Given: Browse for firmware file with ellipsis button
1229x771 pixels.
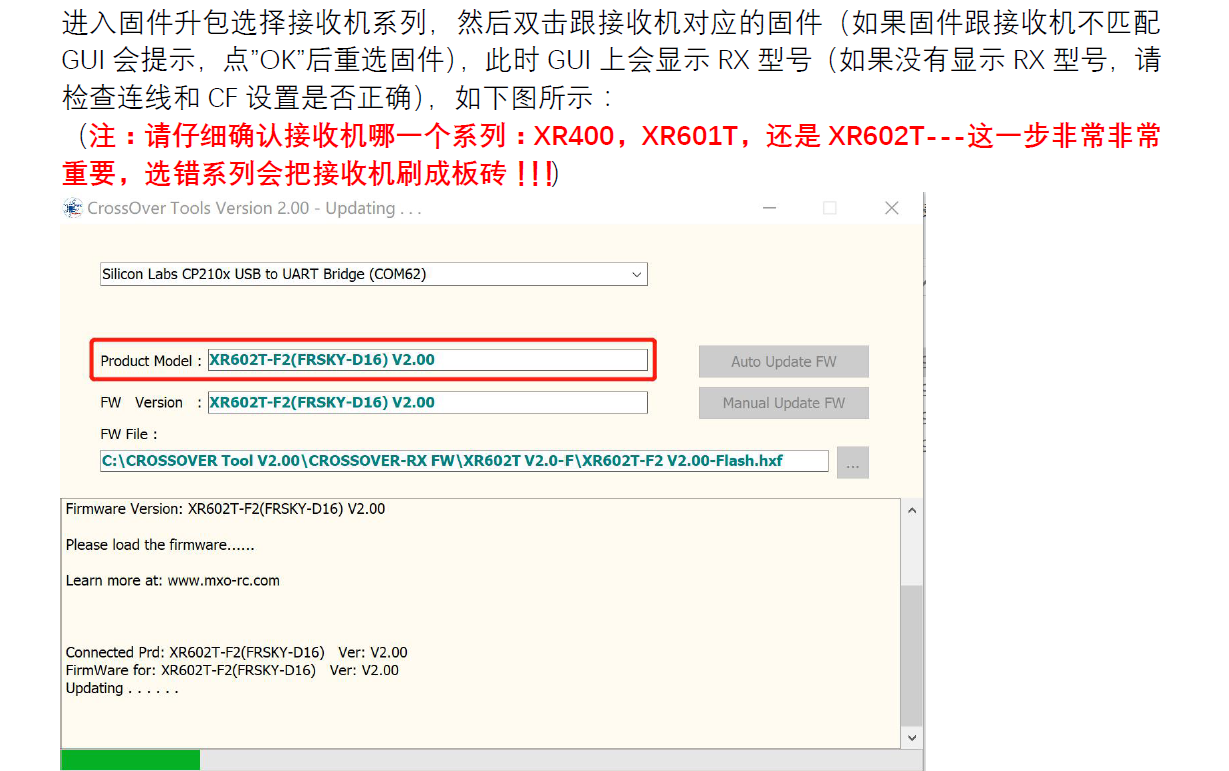Looking at the screenshot, I should pyautogui.click(x=853, y=462).
